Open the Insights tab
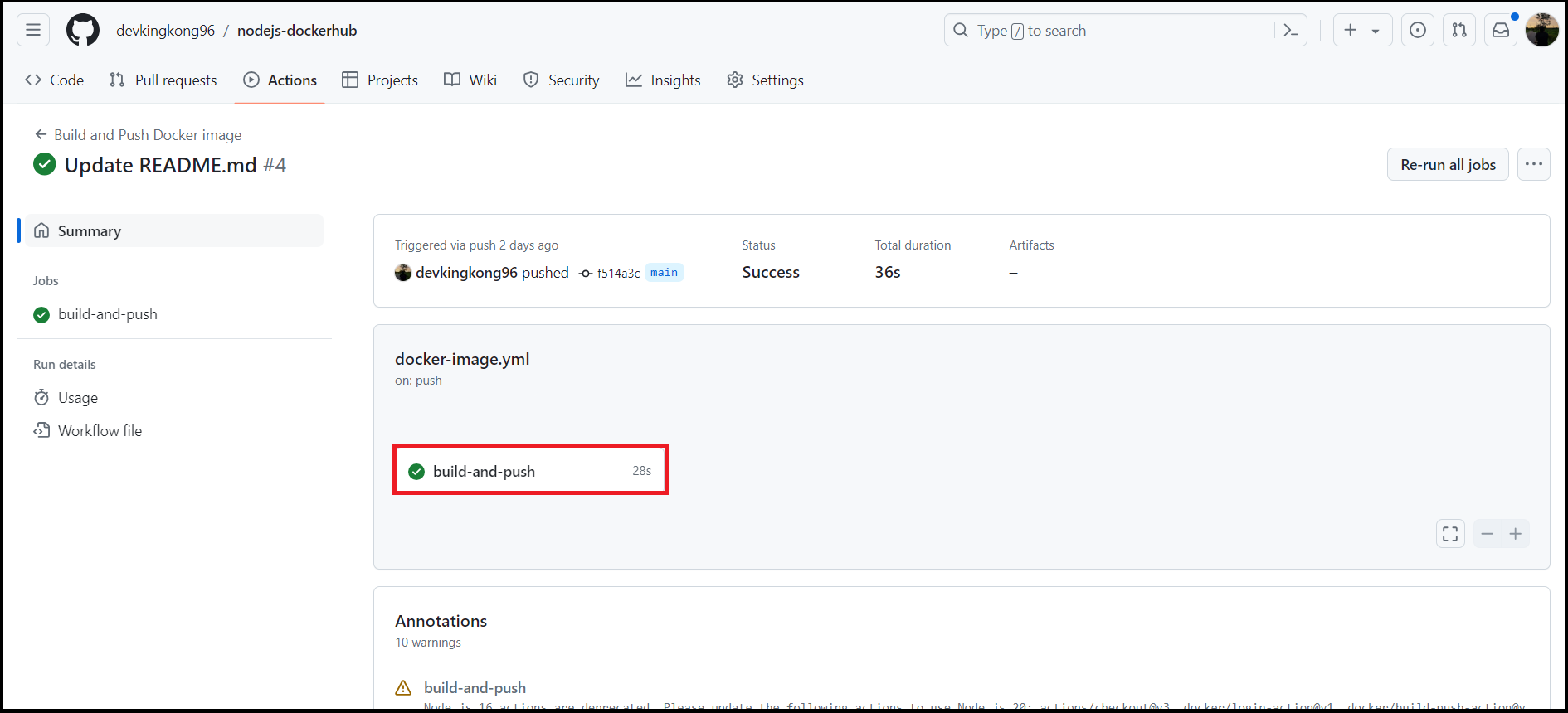Viewport: 1568px width, 713px height. click(663, 80)
